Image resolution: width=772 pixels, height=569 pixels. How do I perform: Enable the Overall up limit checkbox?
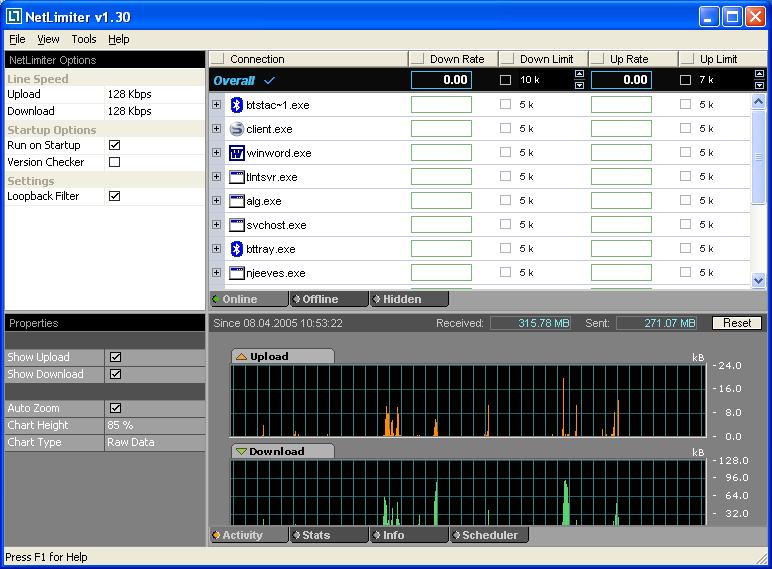pyautogui.click(x=685, y=80)
